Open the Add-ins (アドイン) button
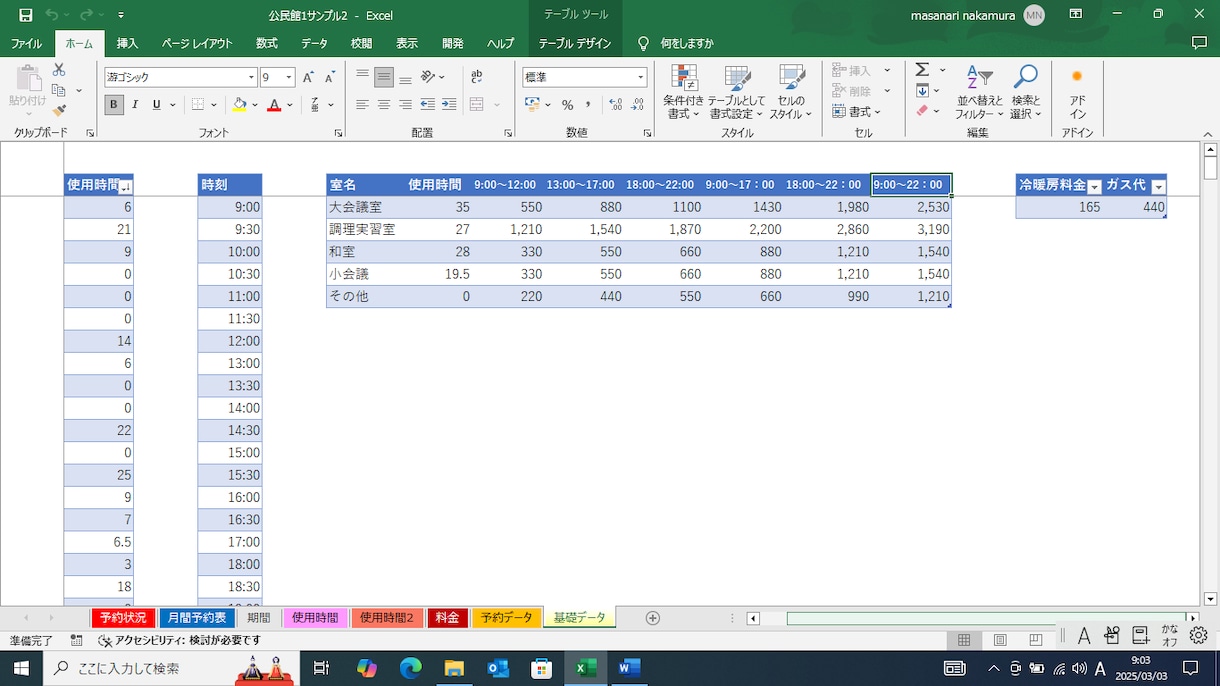 1077,93
